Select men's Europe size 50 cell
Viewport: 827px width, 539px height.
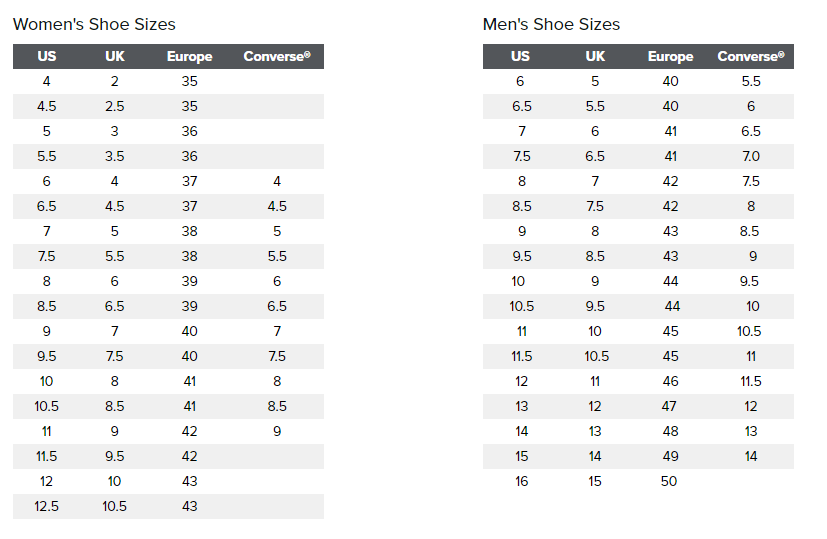pyautogui.click(x=669, y=481)
